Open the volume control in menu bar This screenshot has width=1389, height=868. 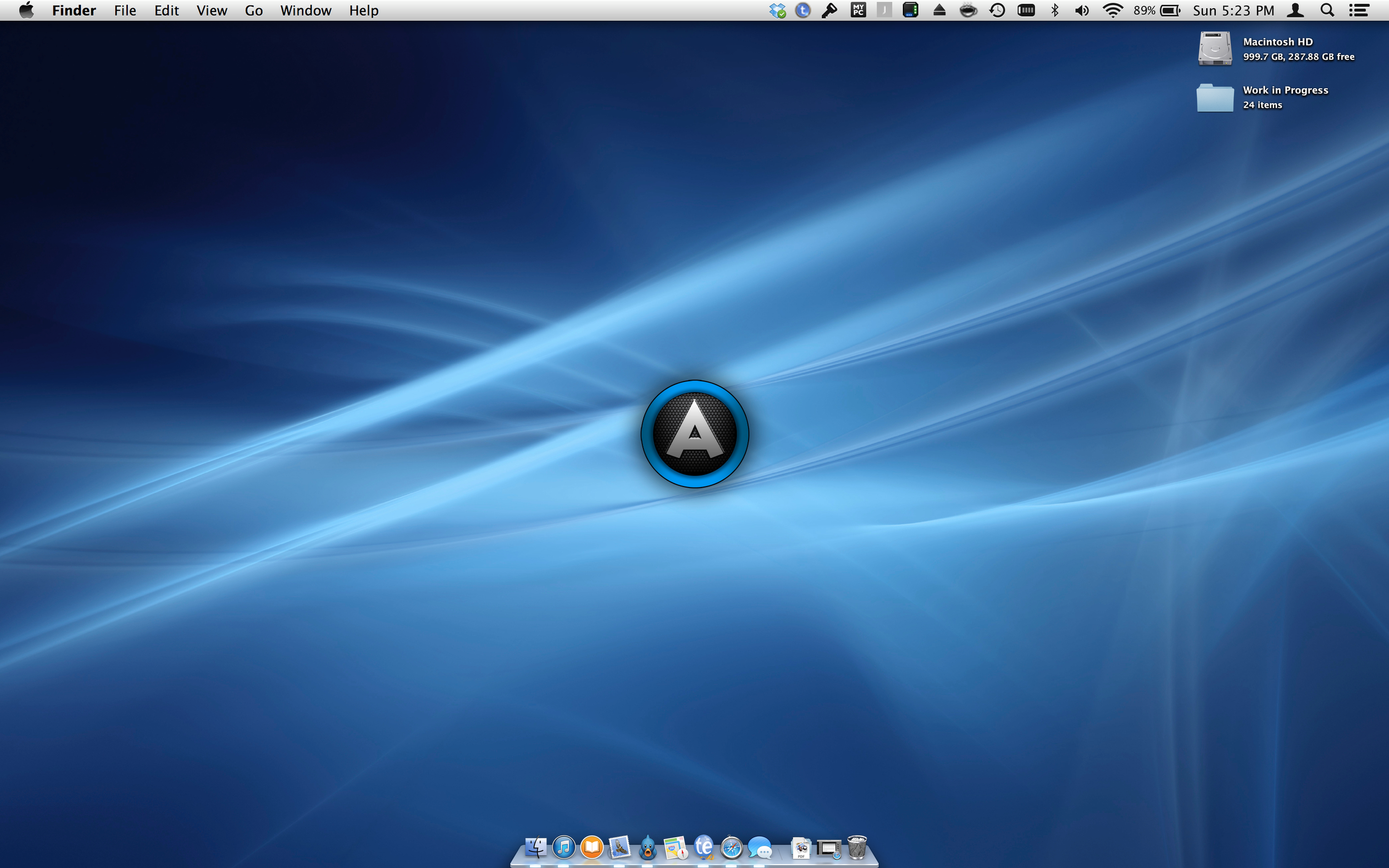pos(1082,11)
